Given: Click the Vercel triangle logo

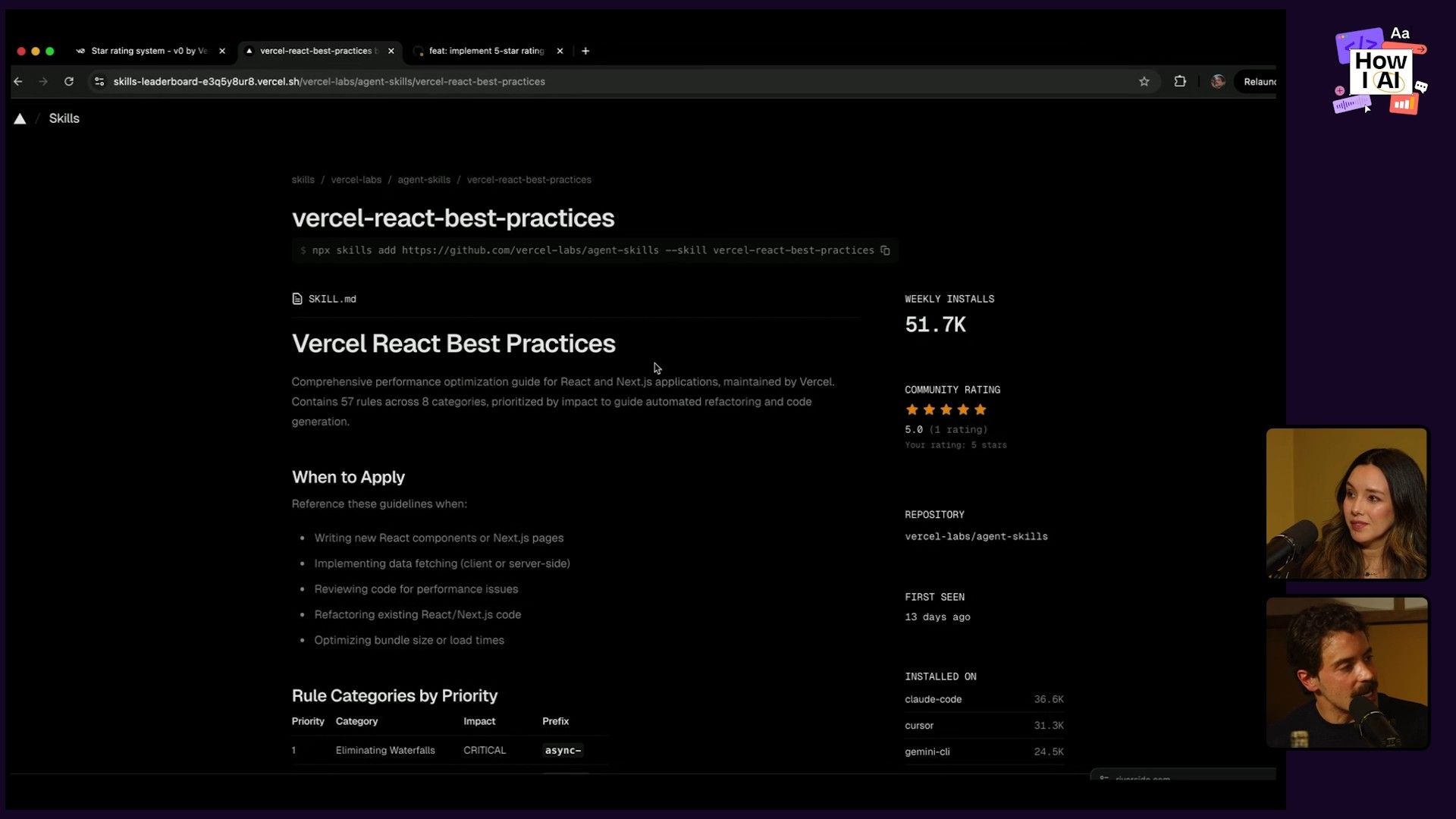Looking at the screenshot, I should coord(20,119).
